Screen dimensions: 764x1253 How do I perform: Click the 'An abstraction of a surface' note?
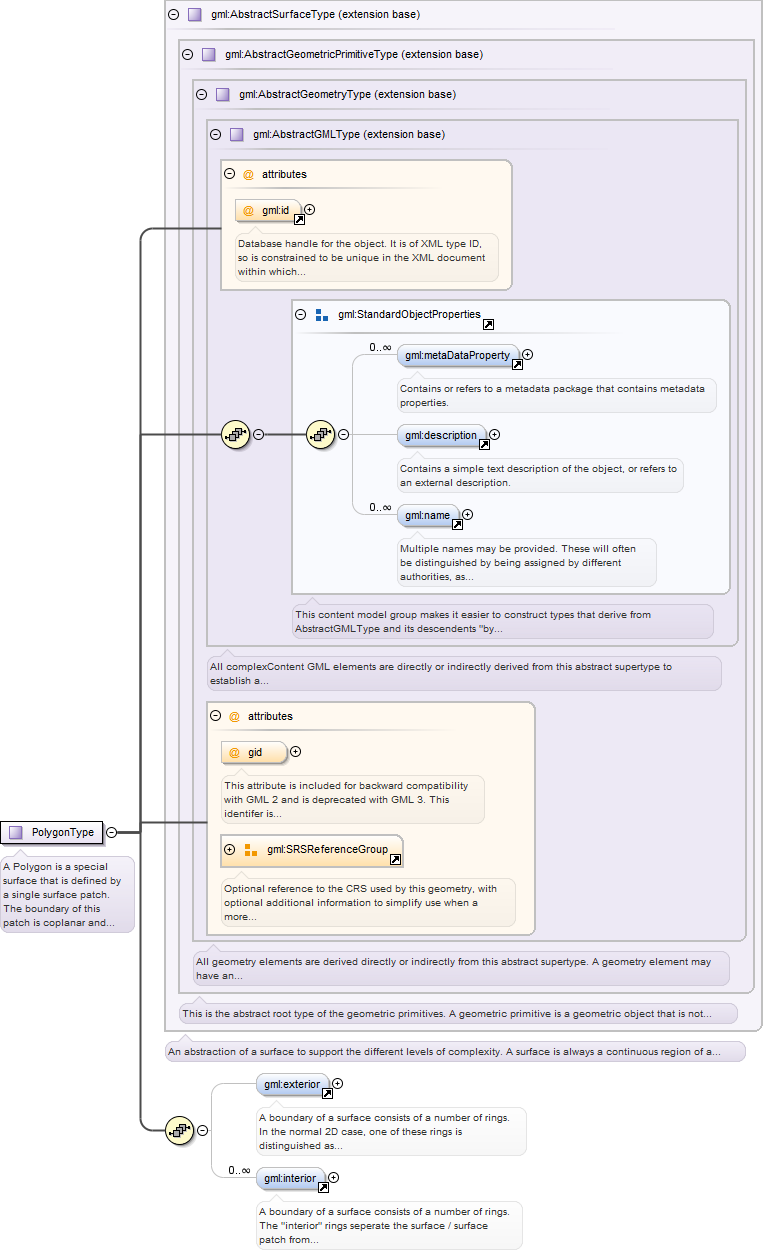(455, 1052)
